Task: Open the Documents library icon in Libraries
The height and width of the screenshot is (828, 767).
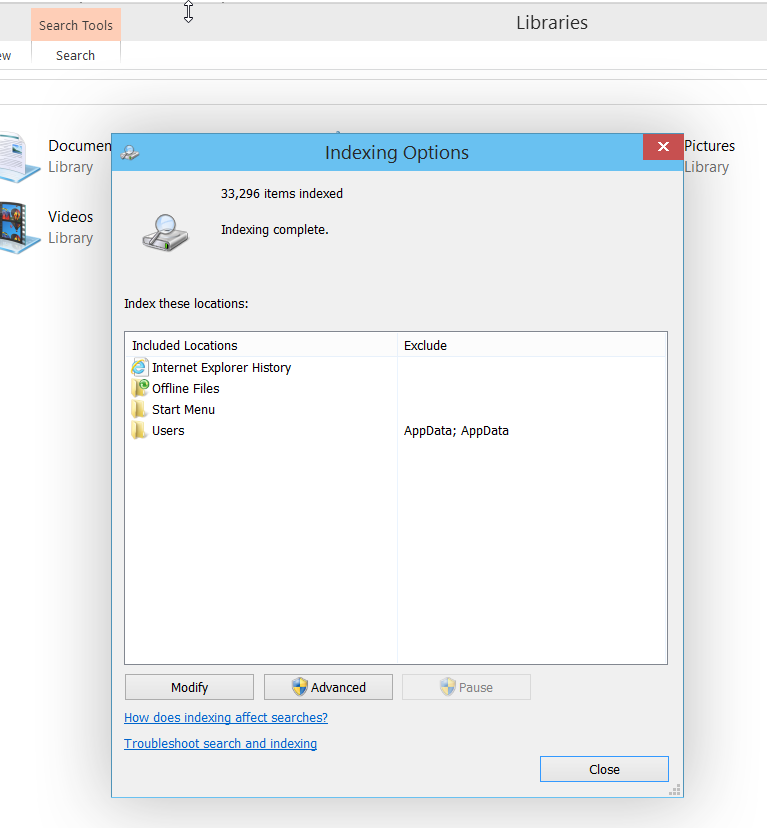Action: pos(19,157)
